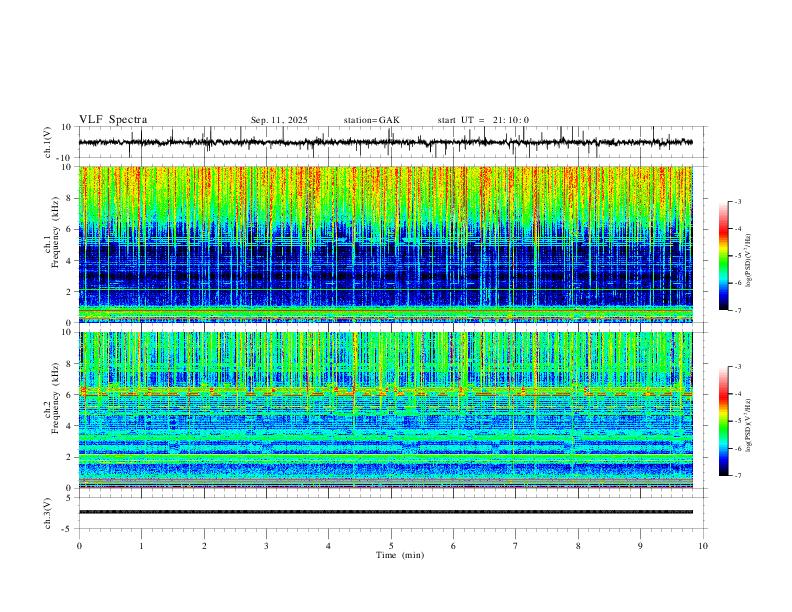This screenshot has height=612, width=792.
Task: Click the ch.2 colorbar 'log(PSD)' label
Action: pos(749,426)
